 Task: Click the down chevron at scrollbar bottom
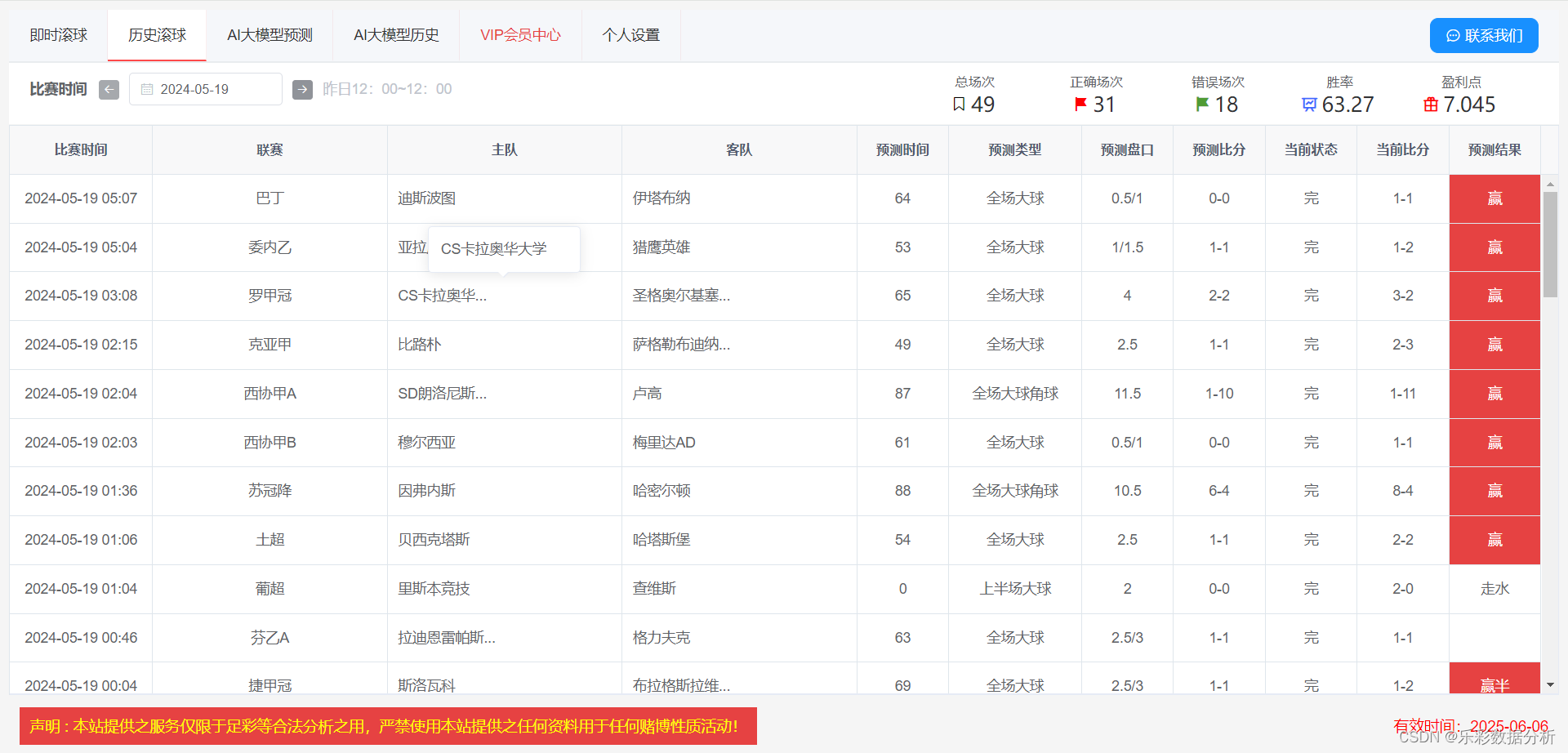(1550, 686)
